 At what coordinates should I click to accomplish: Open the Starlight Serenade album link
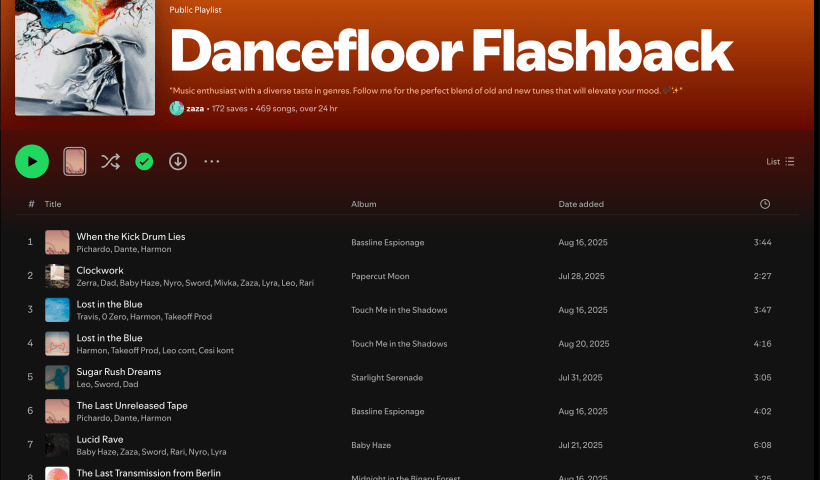pos(387,378)
